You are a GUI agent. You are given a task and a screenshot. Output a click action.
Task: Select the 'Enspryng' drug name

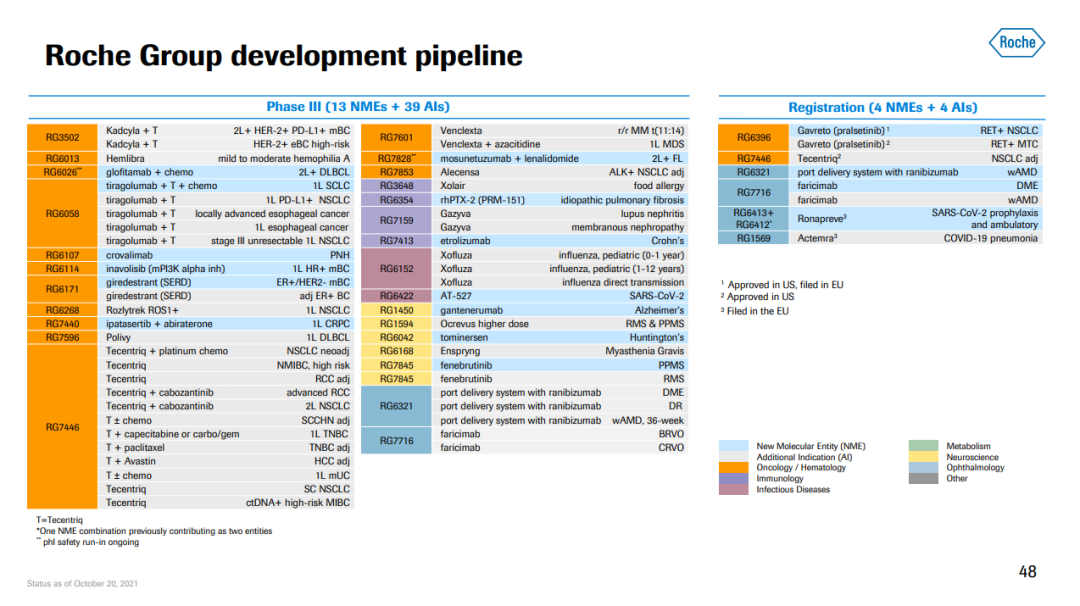(460, 351)
